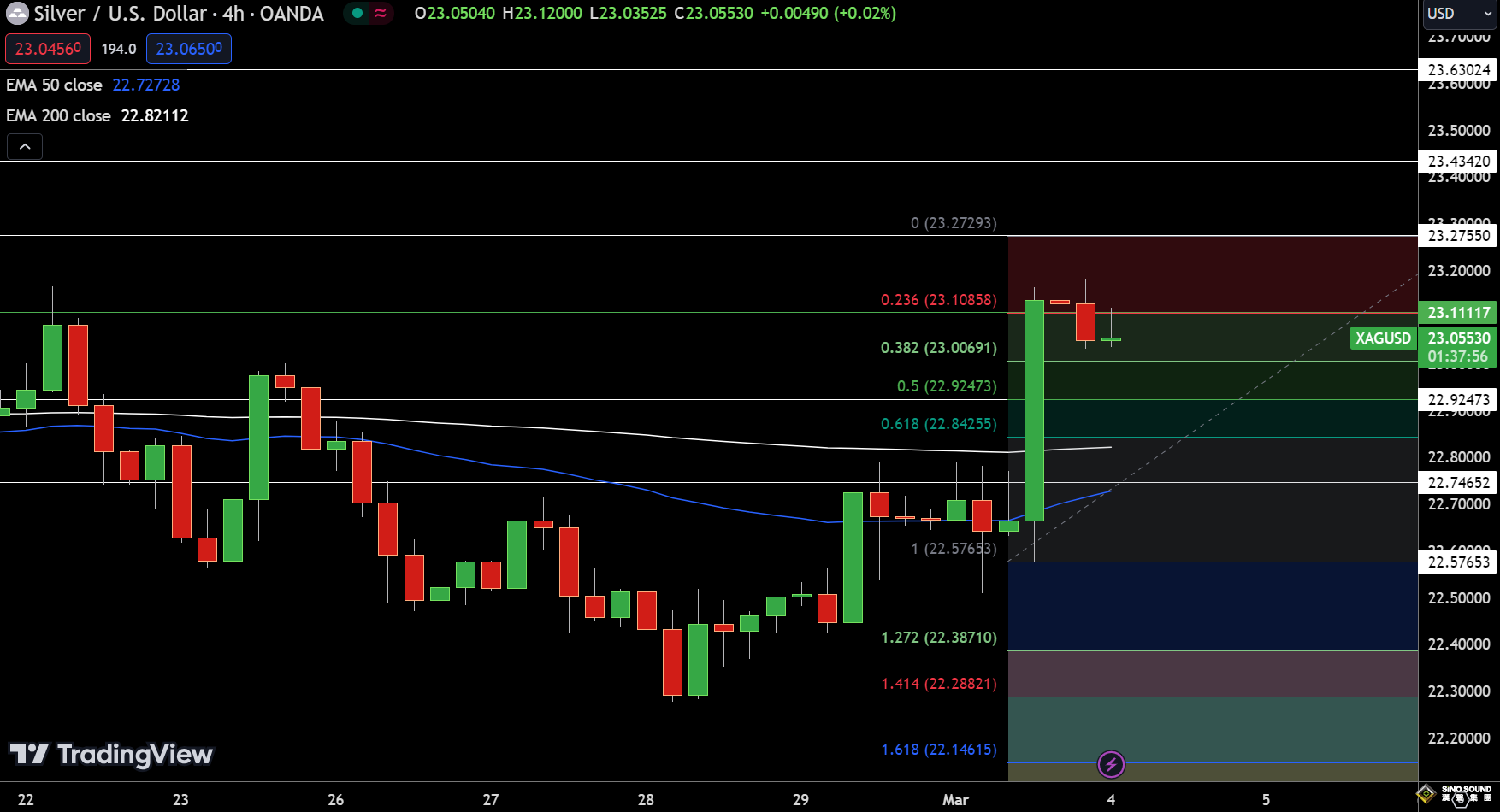Click the Silver symbol logo icon
Screen dimensions: 1500x812
click(17, 14)
